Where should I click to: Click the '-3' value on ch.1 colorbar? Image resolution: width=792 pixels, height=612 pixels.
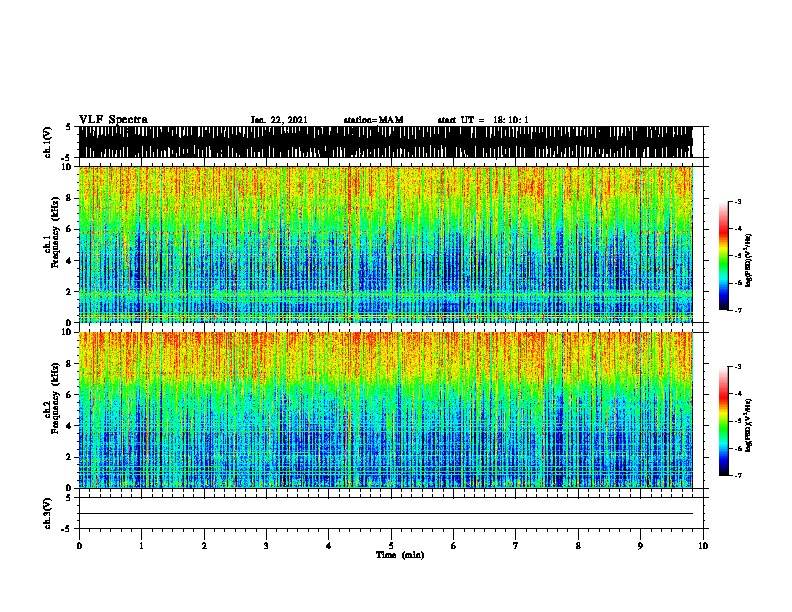coord(738,201)
